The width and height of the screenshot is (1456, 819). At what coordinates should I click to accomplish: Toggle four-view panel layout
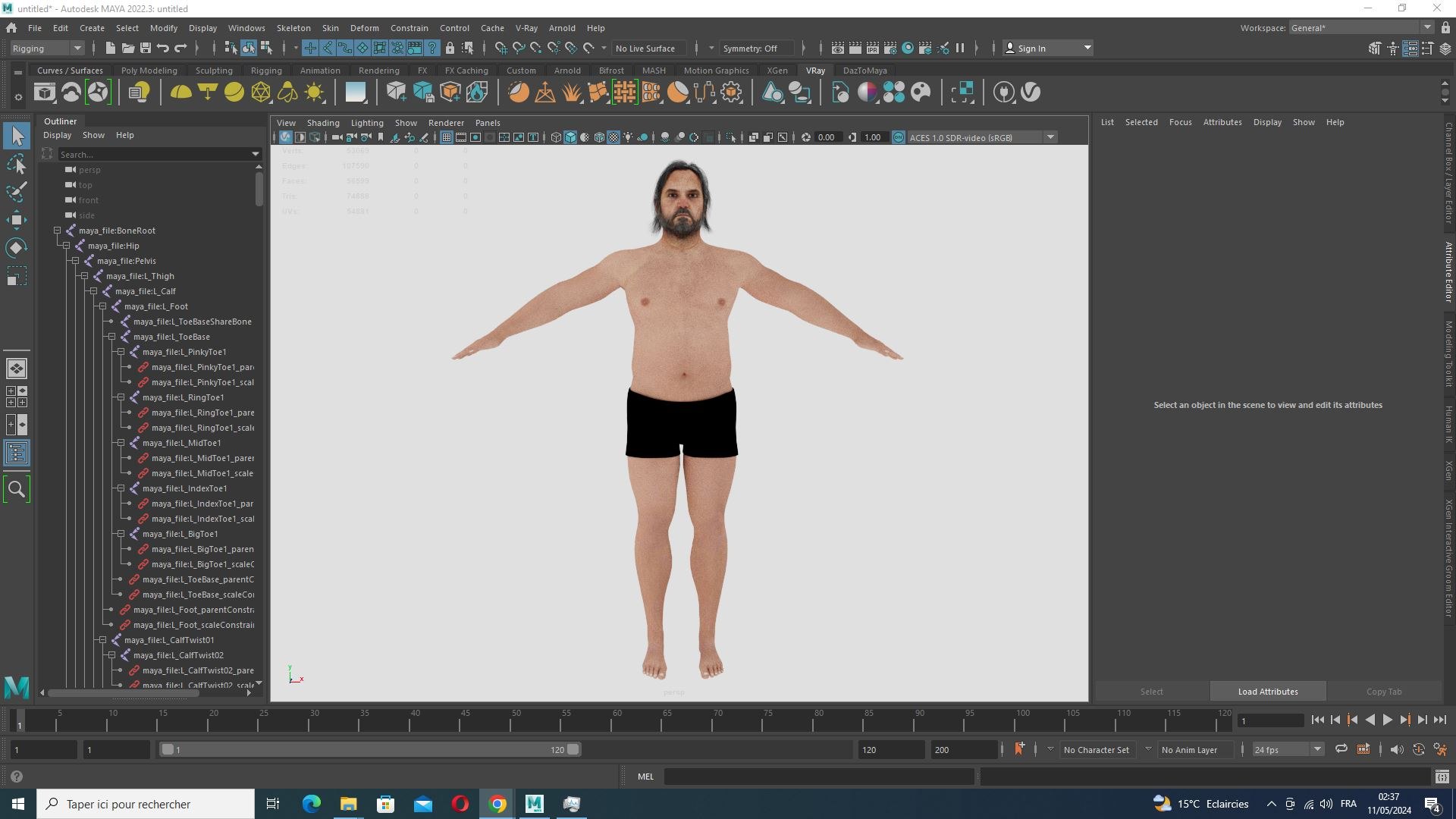[17, 397]
